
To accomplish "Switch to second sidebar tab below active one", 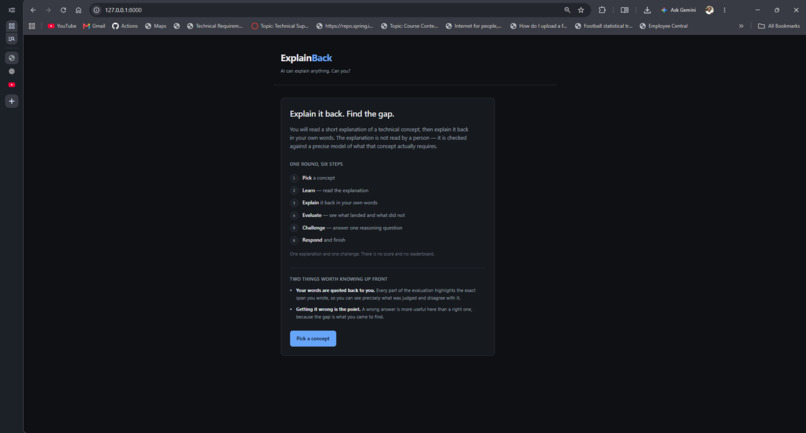I will pyautogui.click(x=11, y=71).
